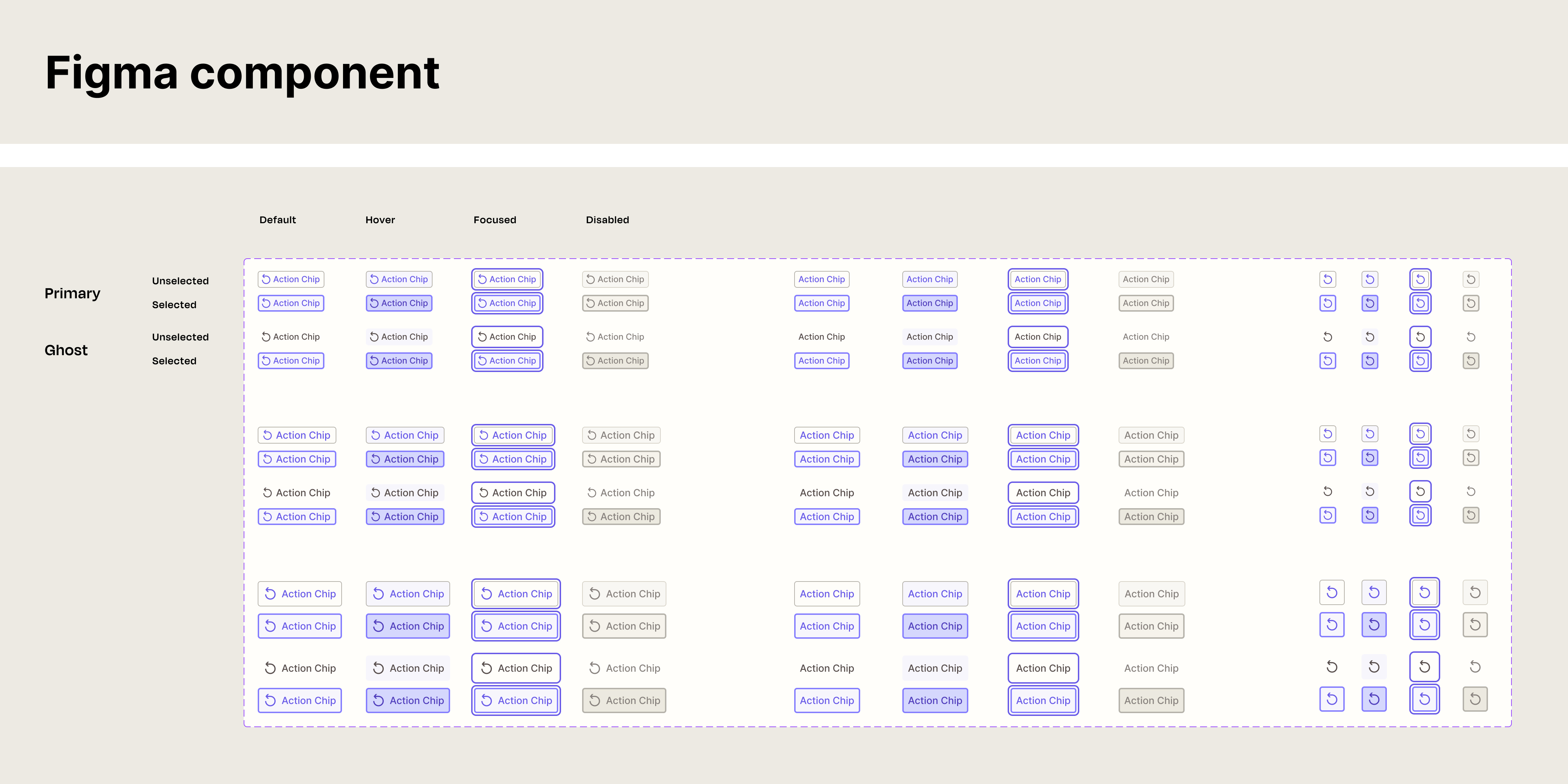Screen dimensions: 1568x784
Task: Click medium label-only Ghost Selected Focused chip
Action: click(x=1043, y=516)
